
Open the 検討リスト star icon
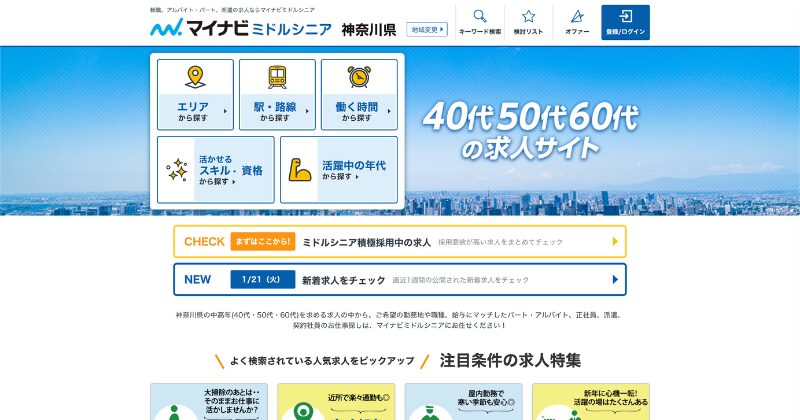pos(528,16)
